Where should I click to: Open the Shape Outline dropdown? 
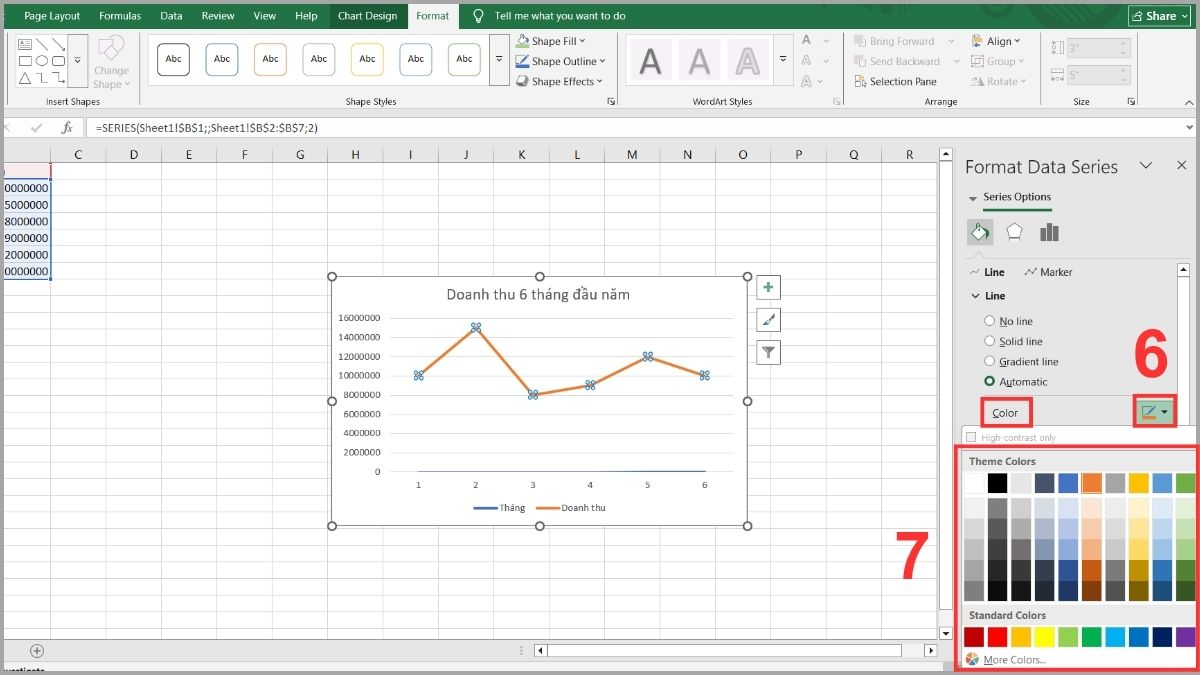(x=560, y=61)
